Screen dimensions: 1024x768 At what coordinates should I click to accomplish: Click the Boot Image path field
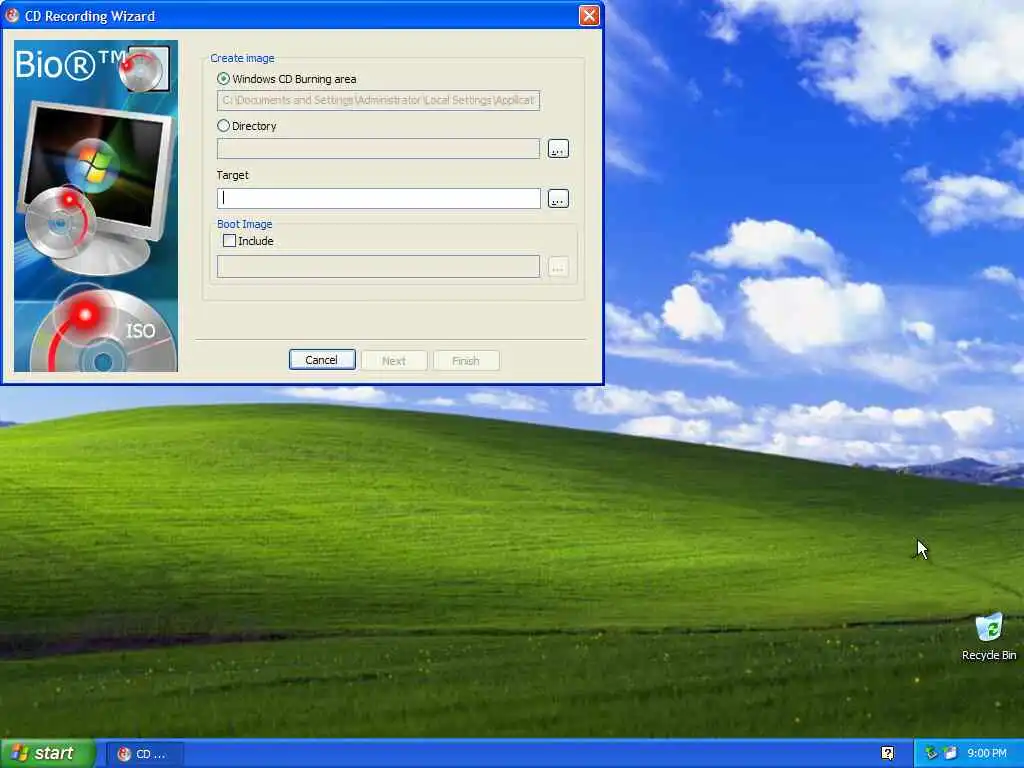pos(378,266)
